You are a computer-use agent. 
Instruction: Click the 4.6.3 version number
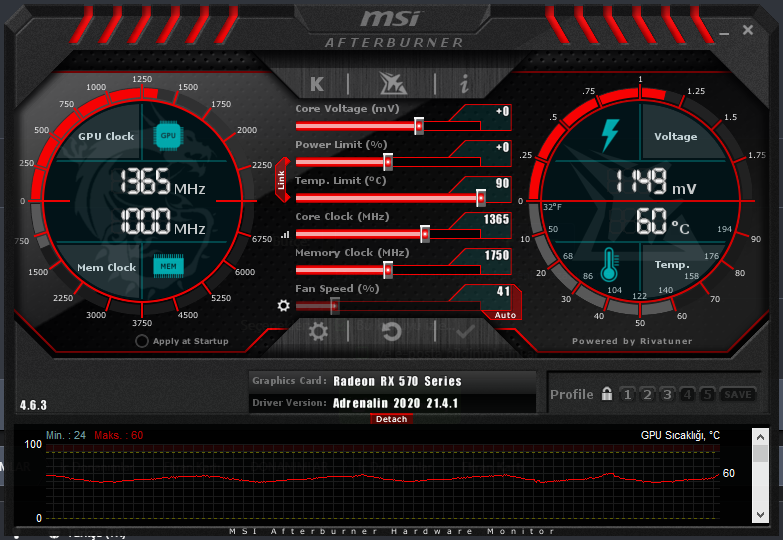[33, 405]
